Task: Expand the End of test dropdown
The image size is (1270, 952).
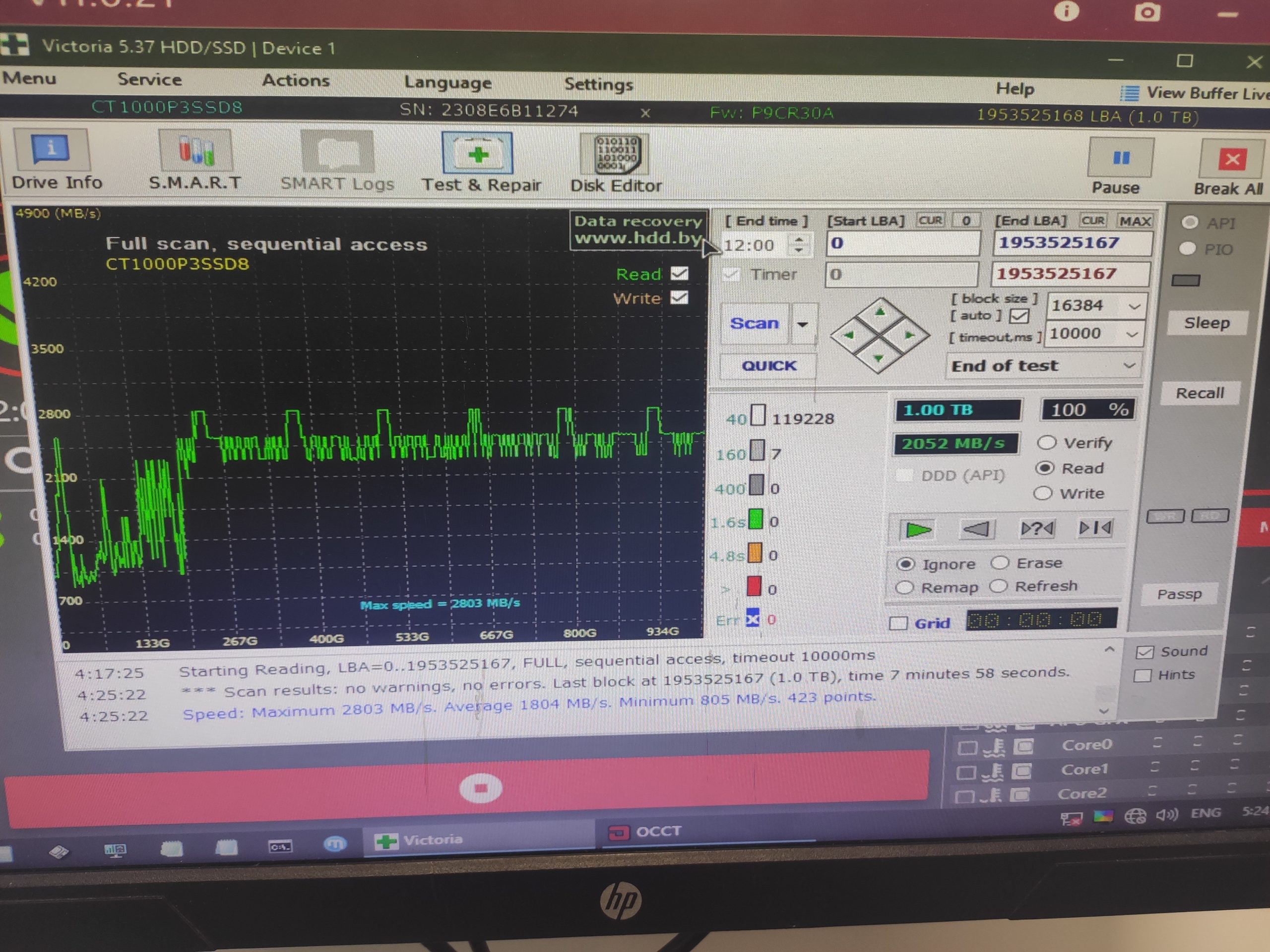Action: point(1128,366)
